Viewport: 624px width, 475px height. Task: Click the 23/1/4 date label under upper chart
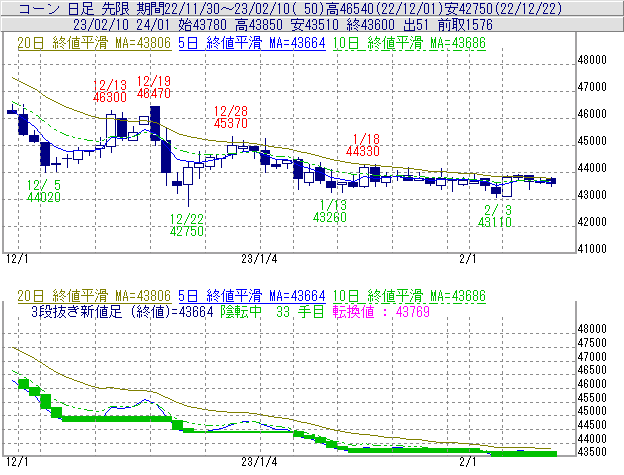tap(259, 259)
